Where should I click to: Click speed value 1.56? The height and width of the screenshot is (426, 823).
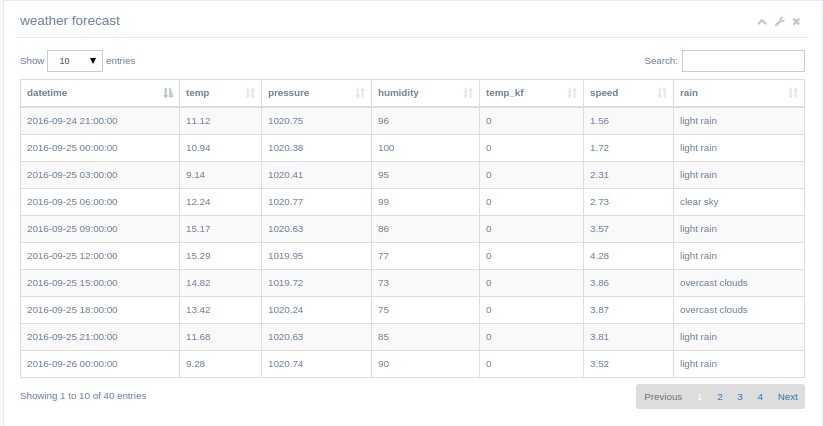(x=599, y=121)
